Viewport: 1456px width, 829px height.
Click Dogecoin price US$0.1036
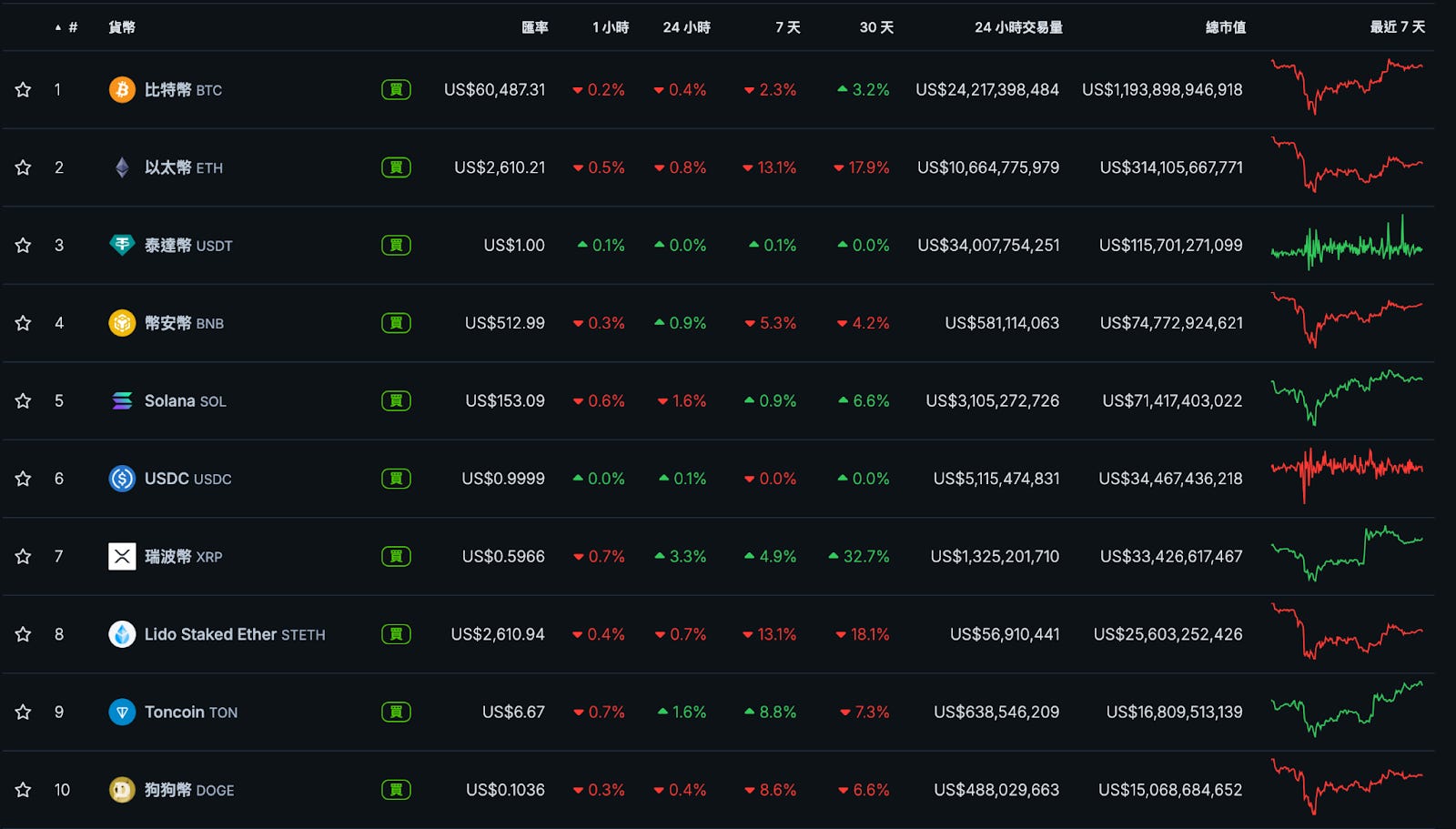click(505, 790)
